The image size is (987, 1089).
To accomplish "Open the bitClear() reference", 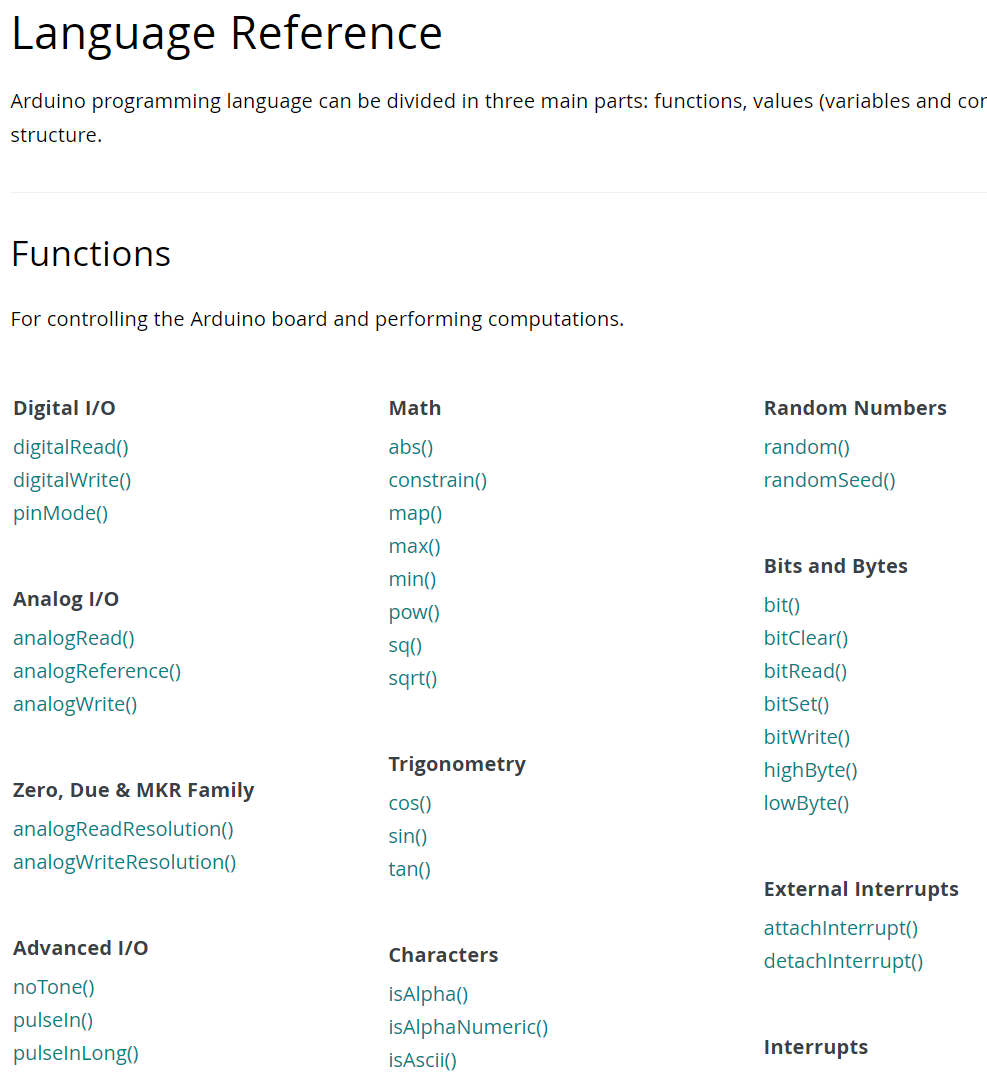I will point(805,638).
